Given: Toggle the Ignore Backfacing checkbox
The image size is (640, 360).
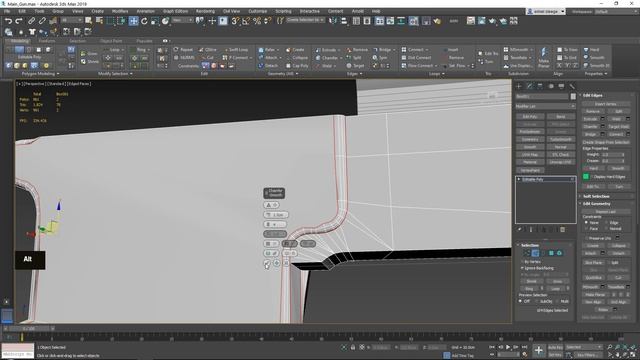Looking at the screenshot, I should pos(522,268).
